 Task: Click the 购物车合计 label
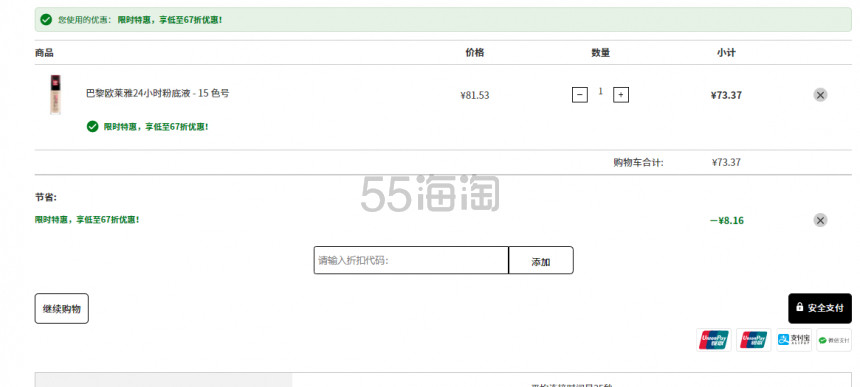click(x=638, y=162)
